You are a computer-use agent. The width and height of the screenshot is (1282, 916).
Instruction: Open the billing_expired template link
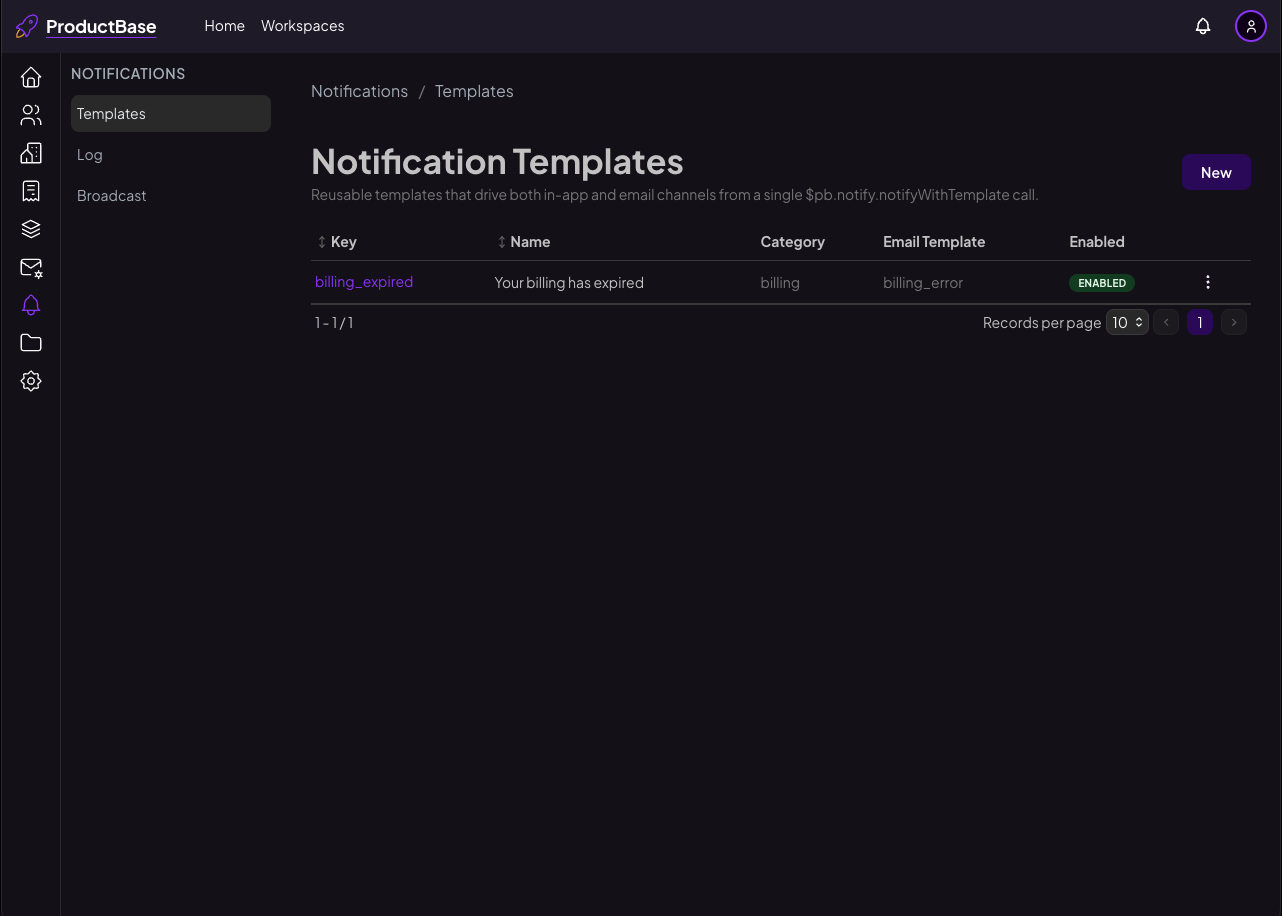(x=364, y=282)
